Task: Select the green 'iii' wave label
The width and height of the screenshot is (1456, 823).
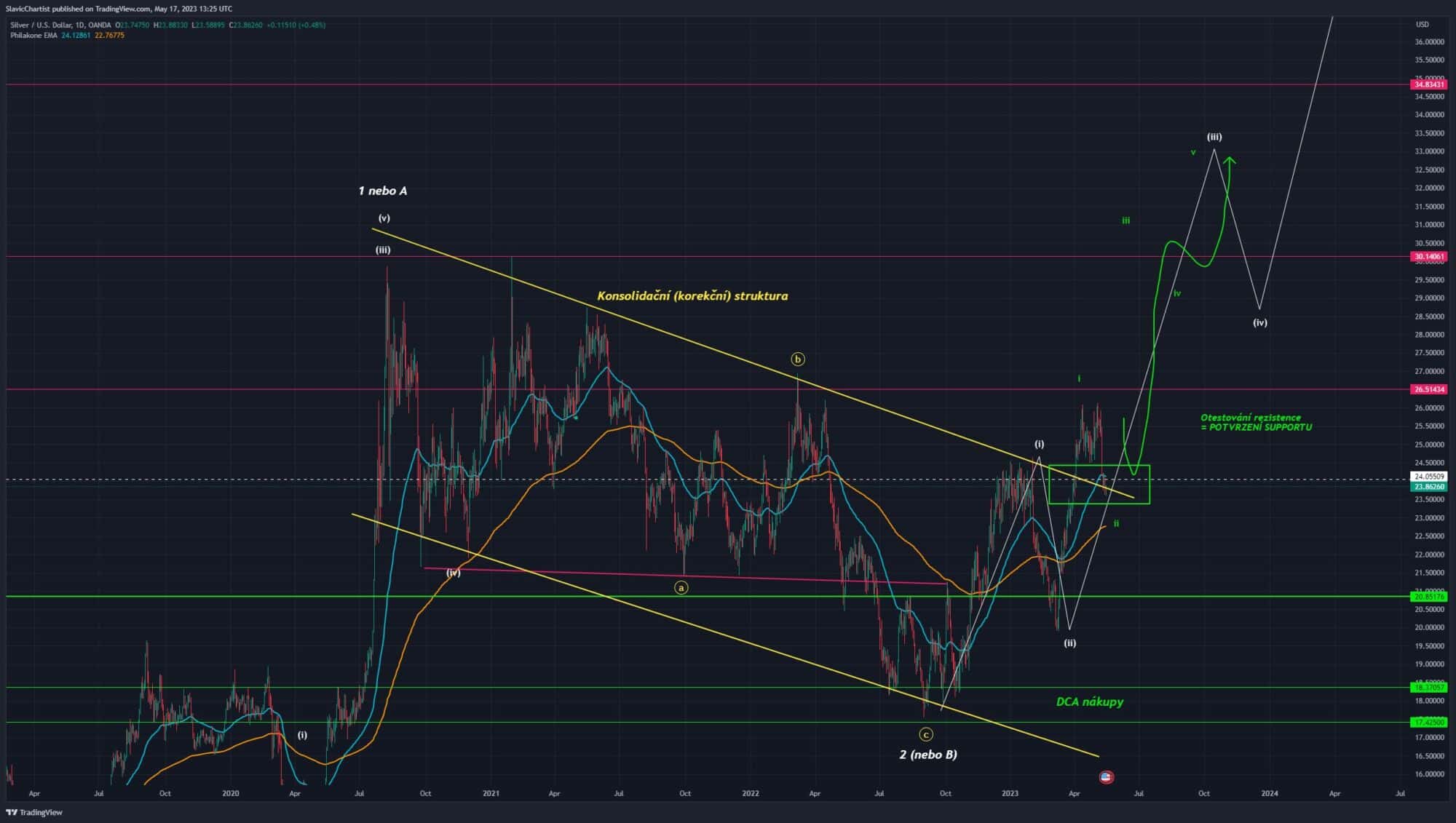Action: pos(1125,220)
